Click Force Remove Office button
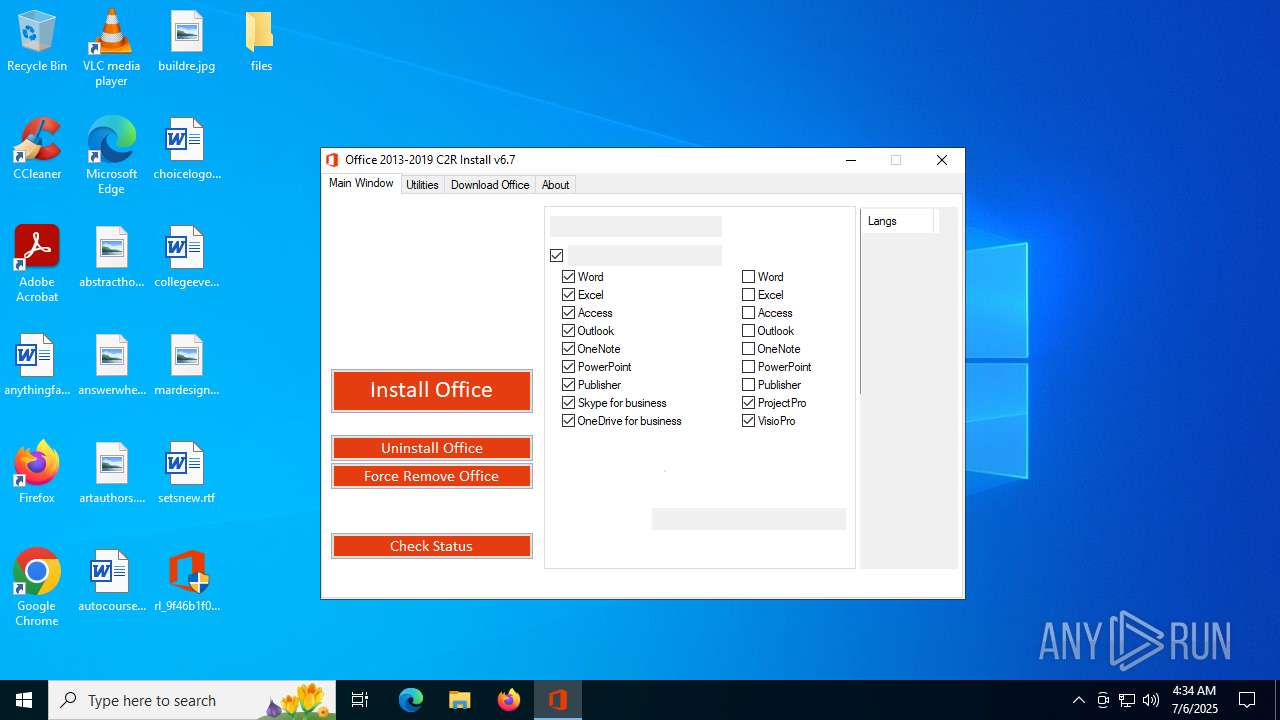This screenshot has height=720, width=1280. tap(431, 476)
